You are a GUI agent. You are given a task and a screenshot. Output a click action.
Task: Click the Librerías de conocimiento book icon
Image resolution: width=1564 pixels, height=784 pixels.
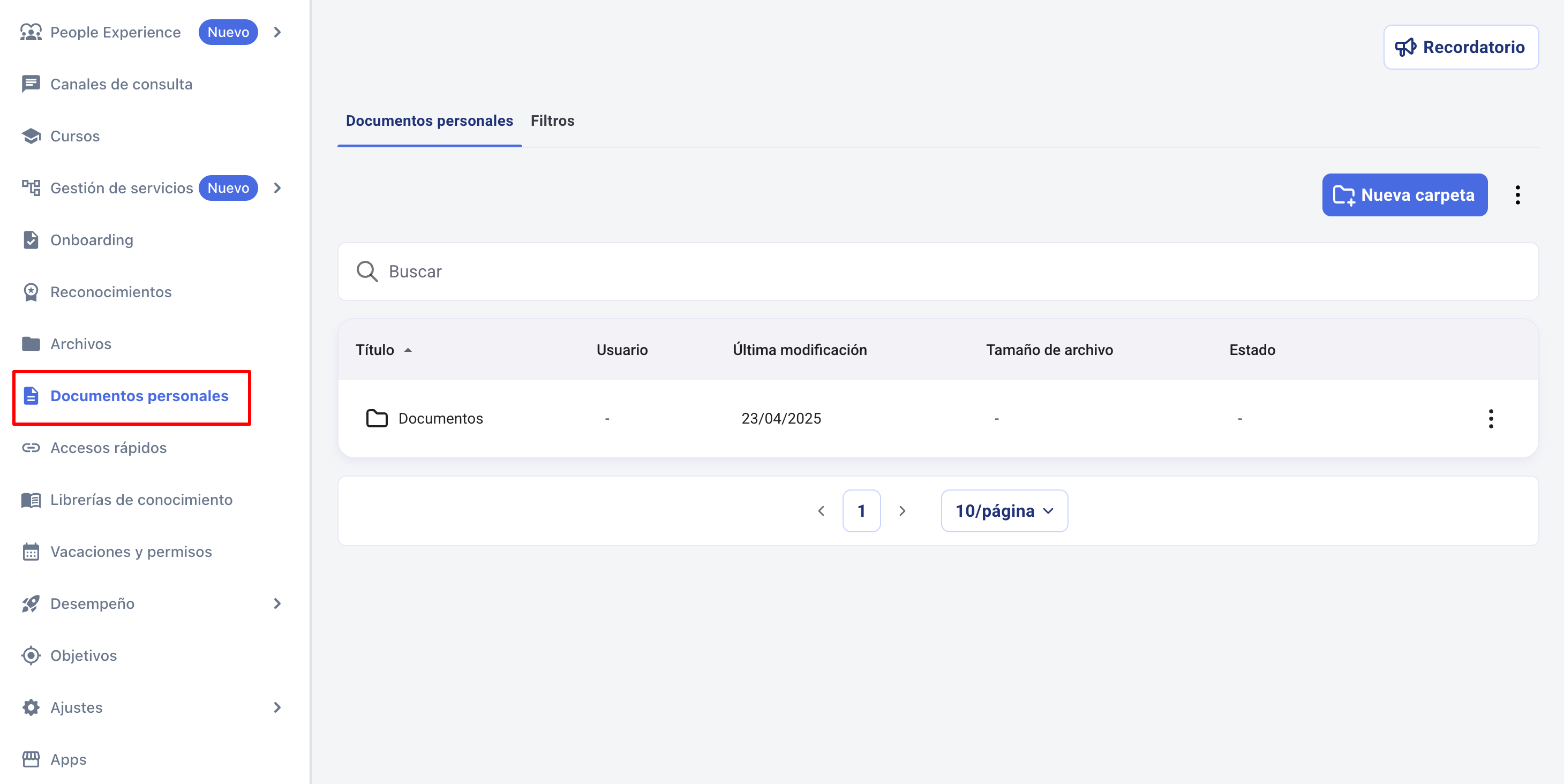(x=31, y=500)
